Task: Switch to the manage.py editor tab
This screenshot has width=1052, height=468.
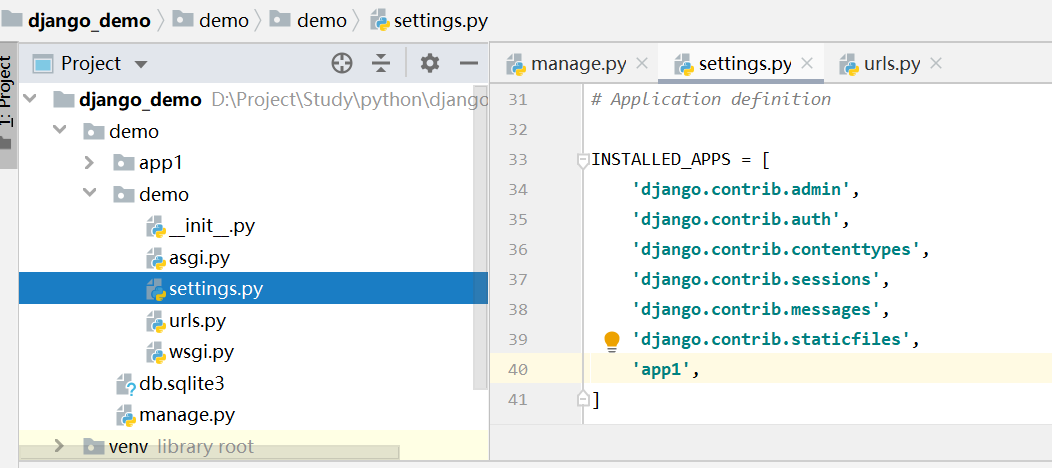Action: point(578,64)
